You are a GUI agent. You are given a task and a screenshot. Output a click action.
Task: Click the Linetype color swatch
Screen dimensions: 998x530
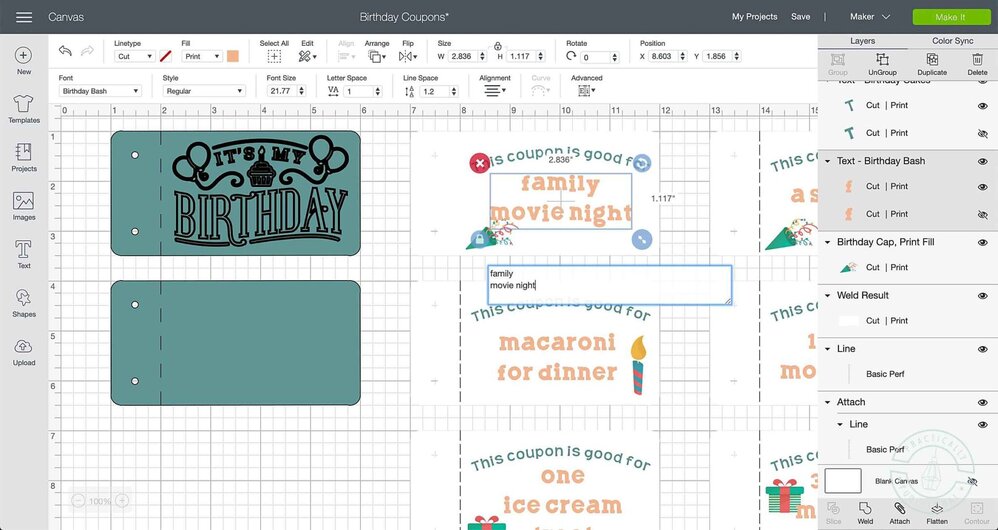(x=165, y=57)
